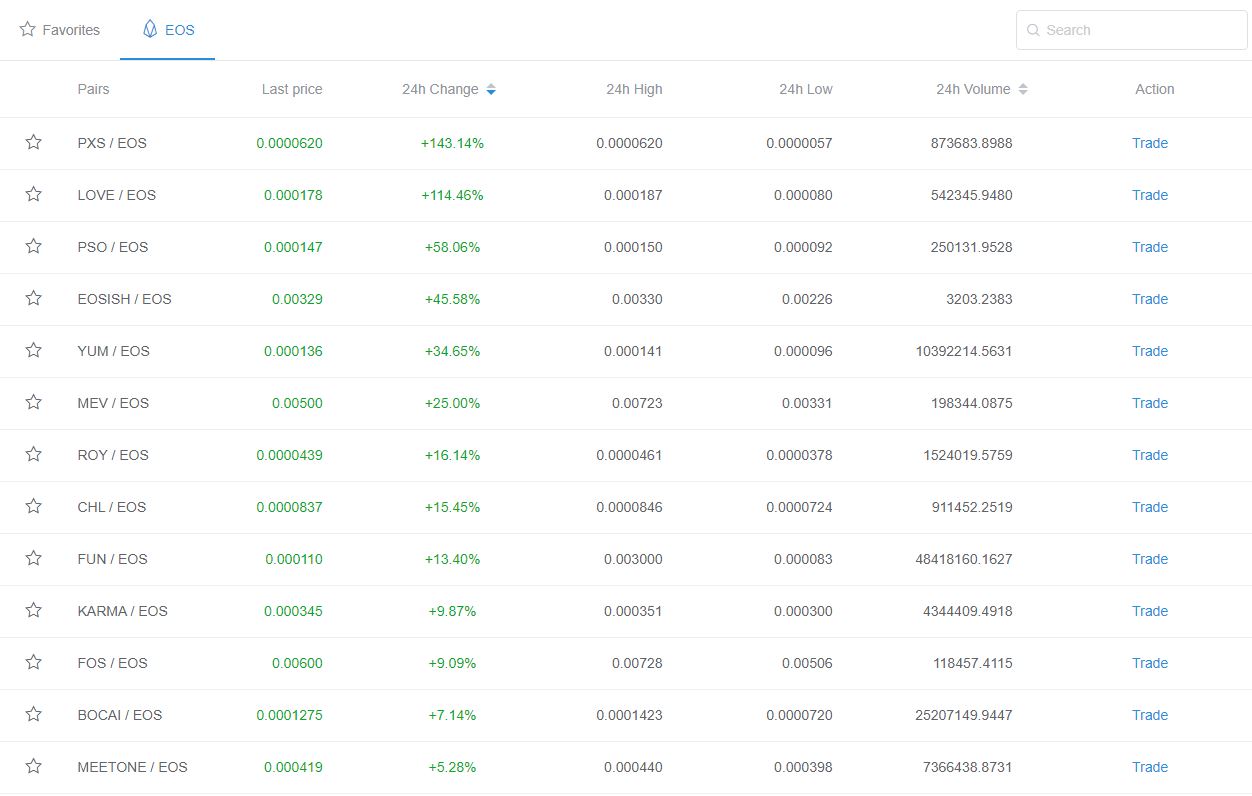
Task: Favorite the MEV / EOS pair star
Action: pyautogui.click(x=33, y=402)
